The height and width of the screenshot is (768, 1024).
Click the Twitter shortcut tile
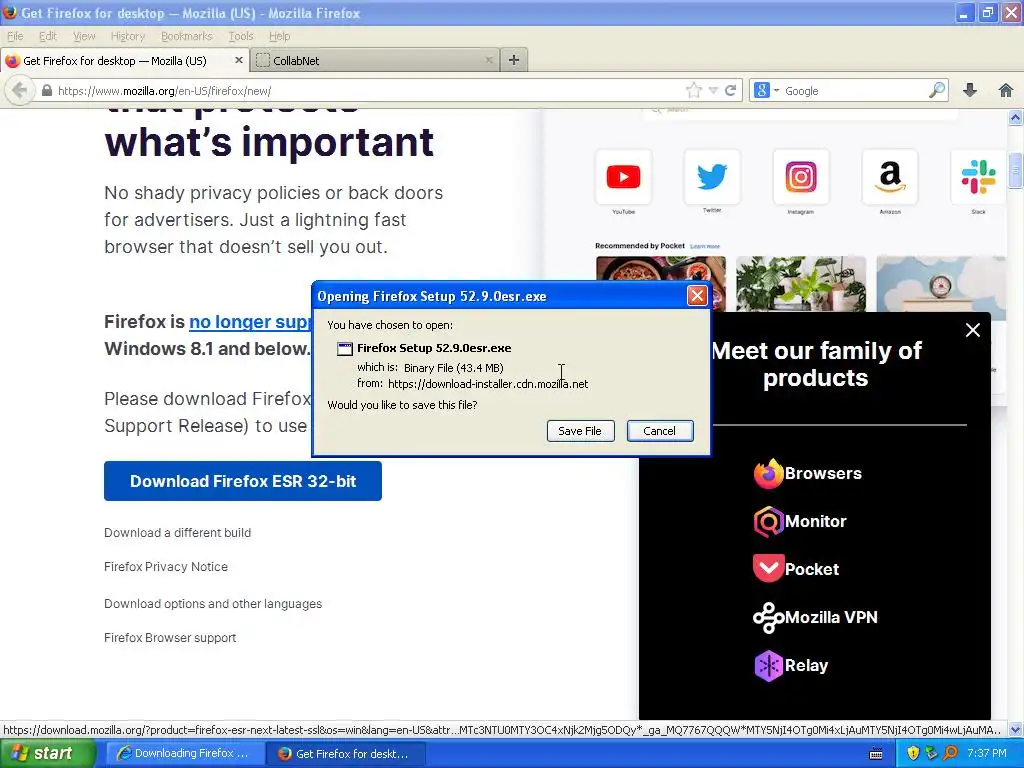coord(712,177)
